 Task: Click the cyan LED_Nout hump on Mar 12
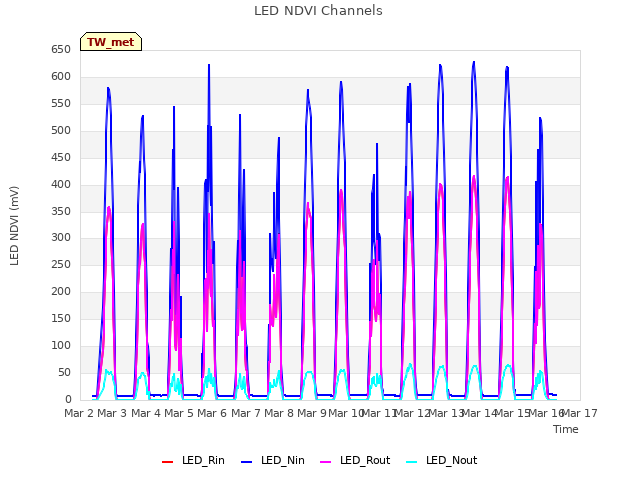point(410,365)
